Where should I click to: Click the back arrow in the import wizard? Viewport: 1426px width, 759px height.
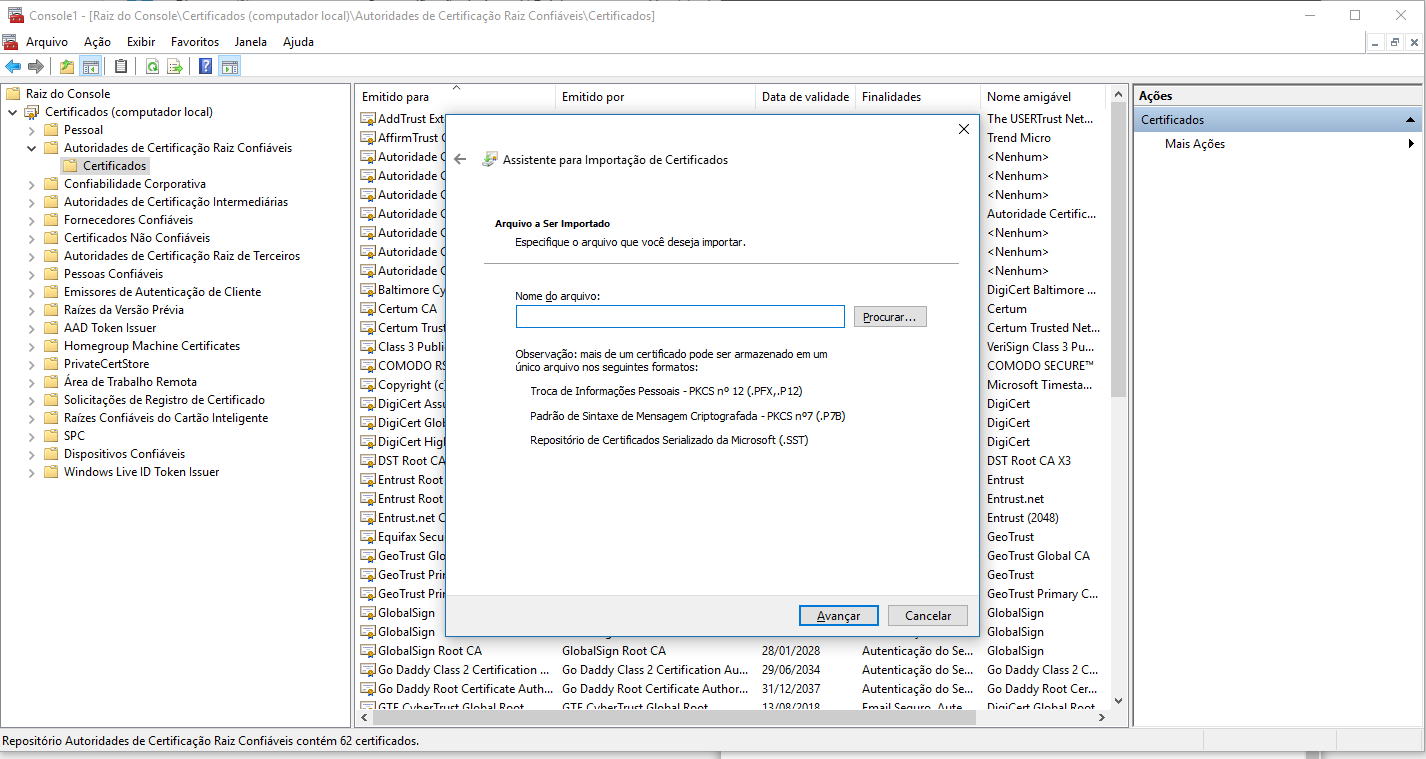pos(460,160)
